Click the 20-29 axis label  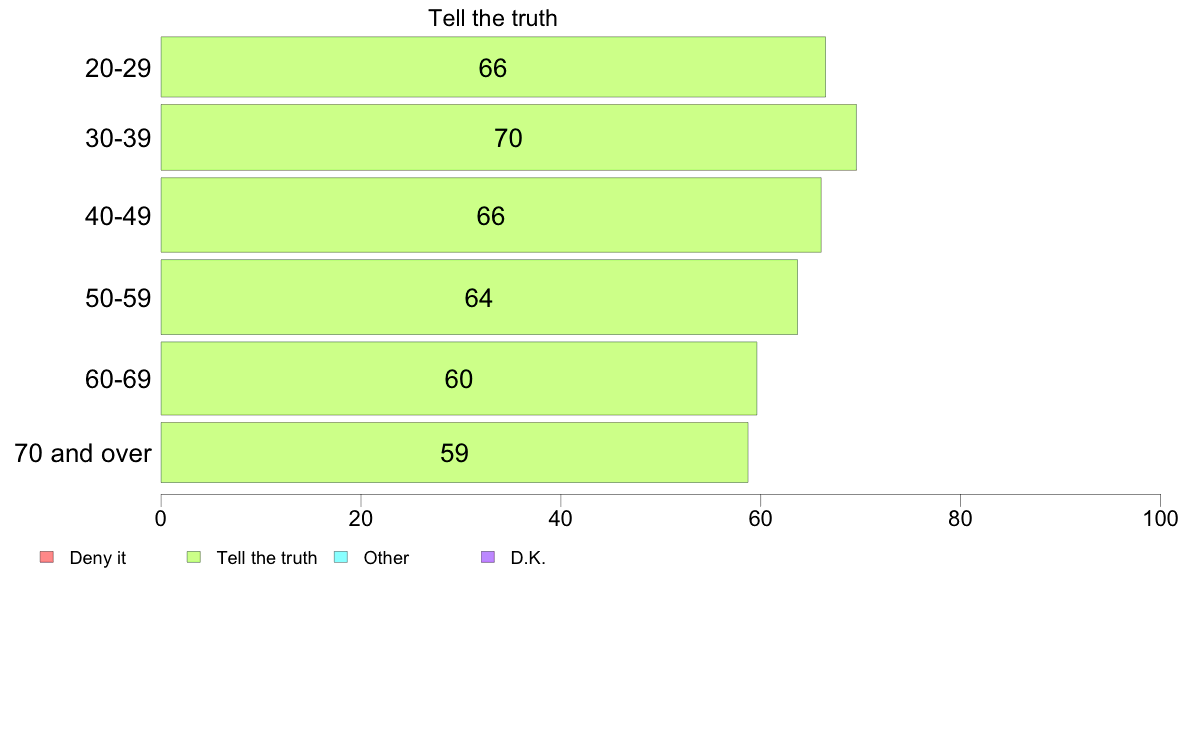[118, 68]
